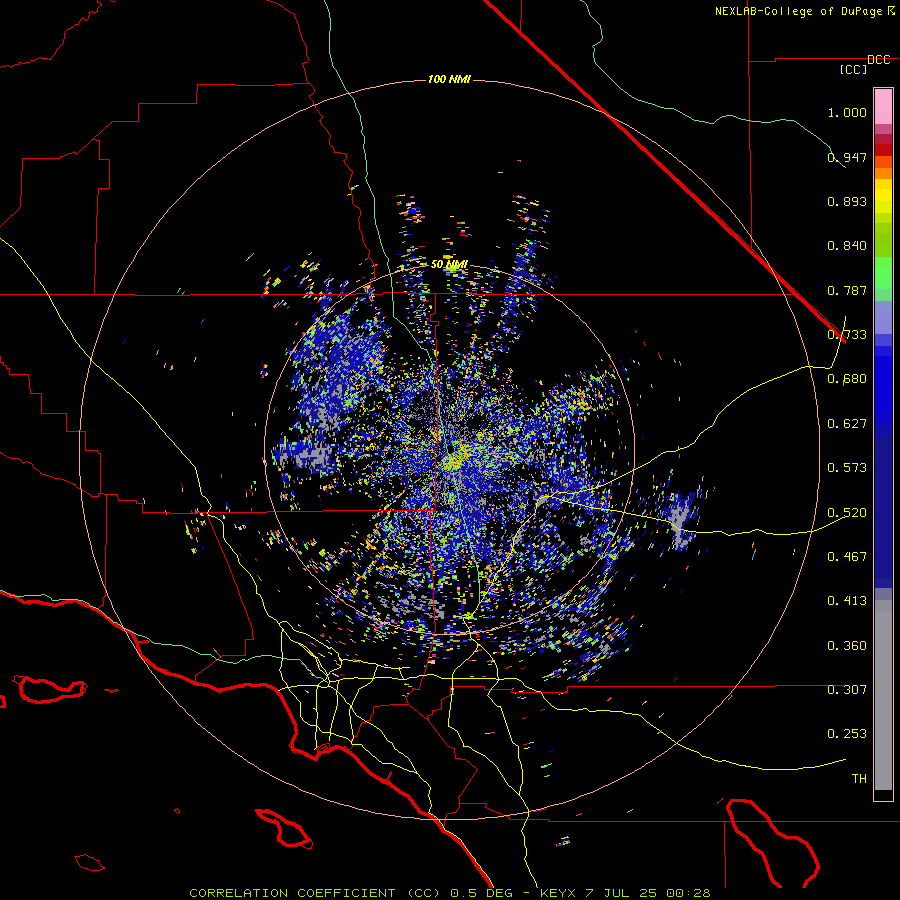This screenshot has width=900, height=900.
Task: Click the 0.360 color scale value
Action: coord(847,646)
